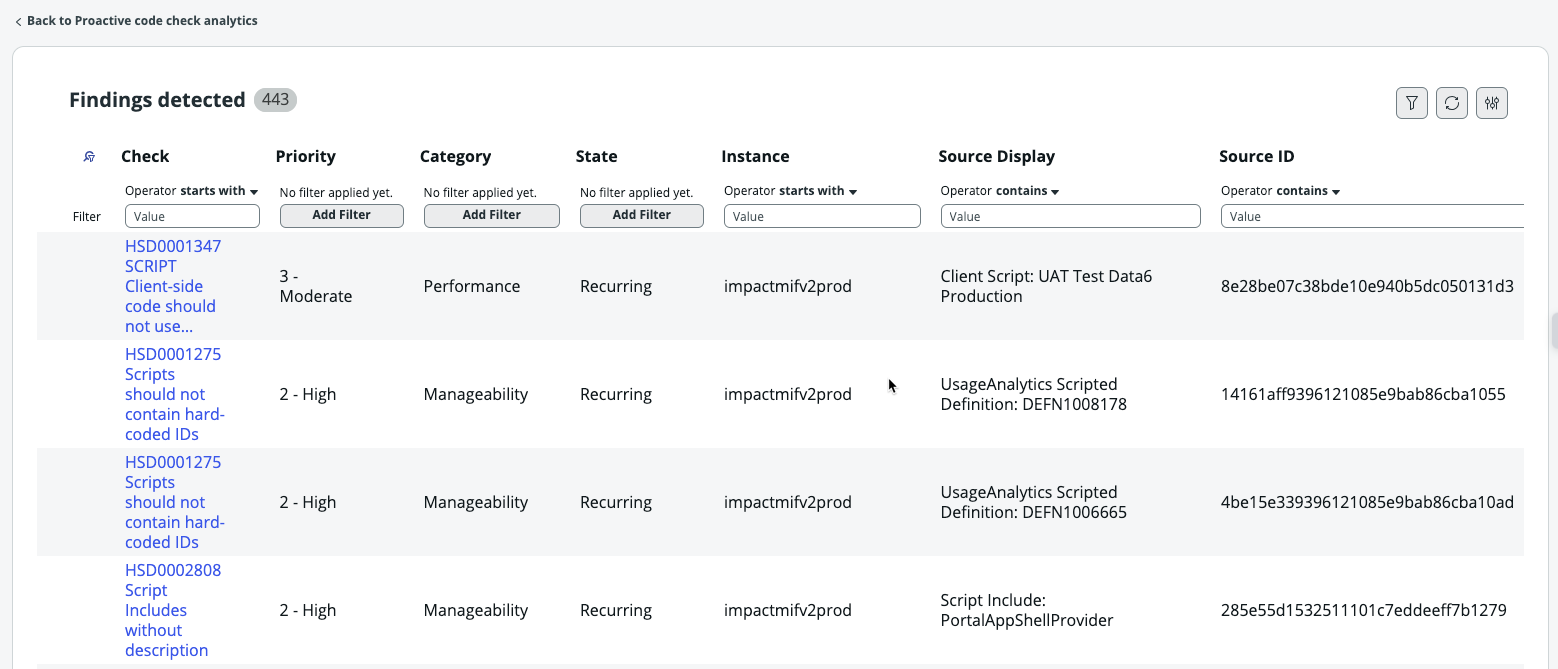Refresh the findings list

pyautogui.click(x=1452, y=103)
